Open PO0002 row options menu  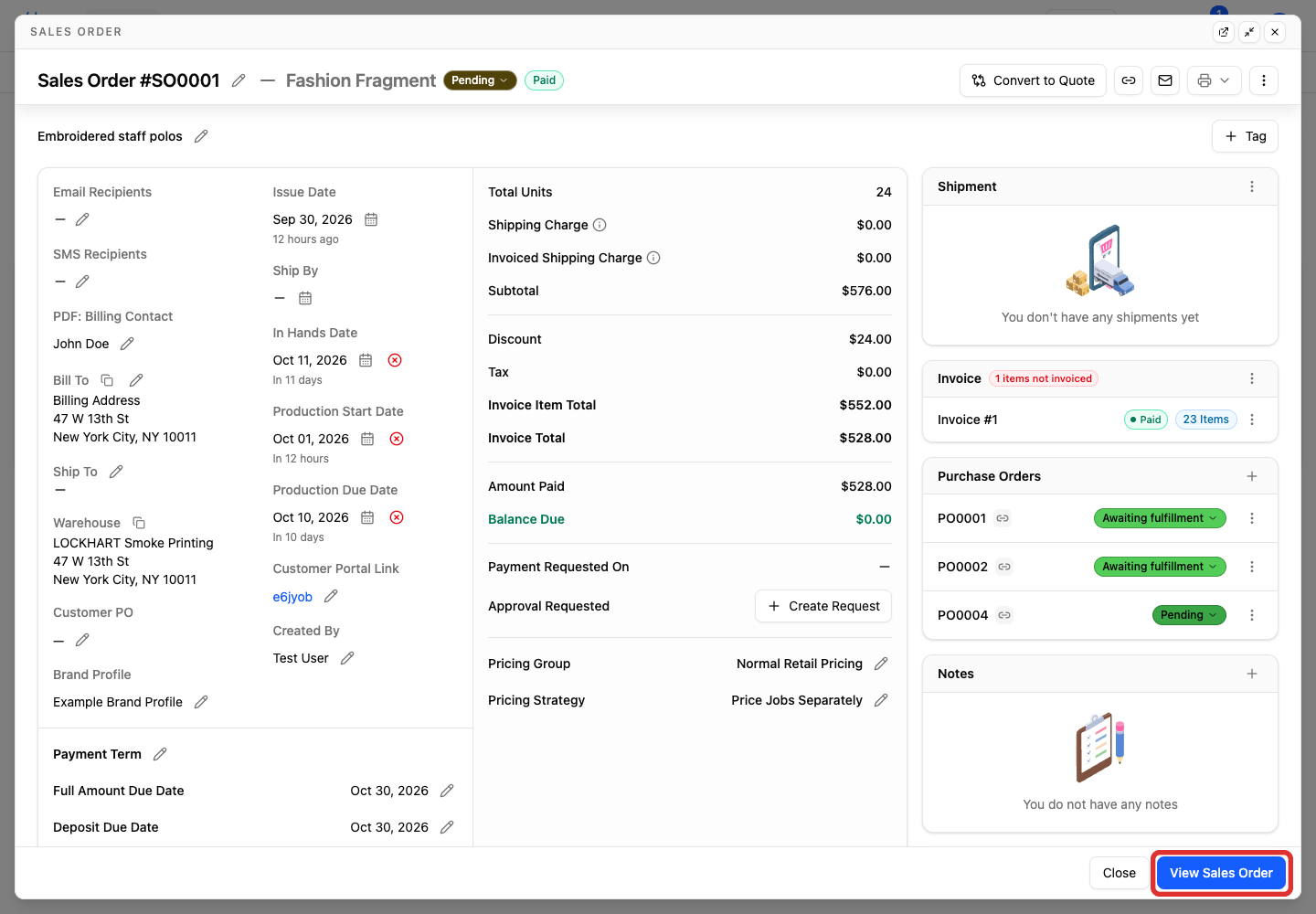coord(1252,567)
